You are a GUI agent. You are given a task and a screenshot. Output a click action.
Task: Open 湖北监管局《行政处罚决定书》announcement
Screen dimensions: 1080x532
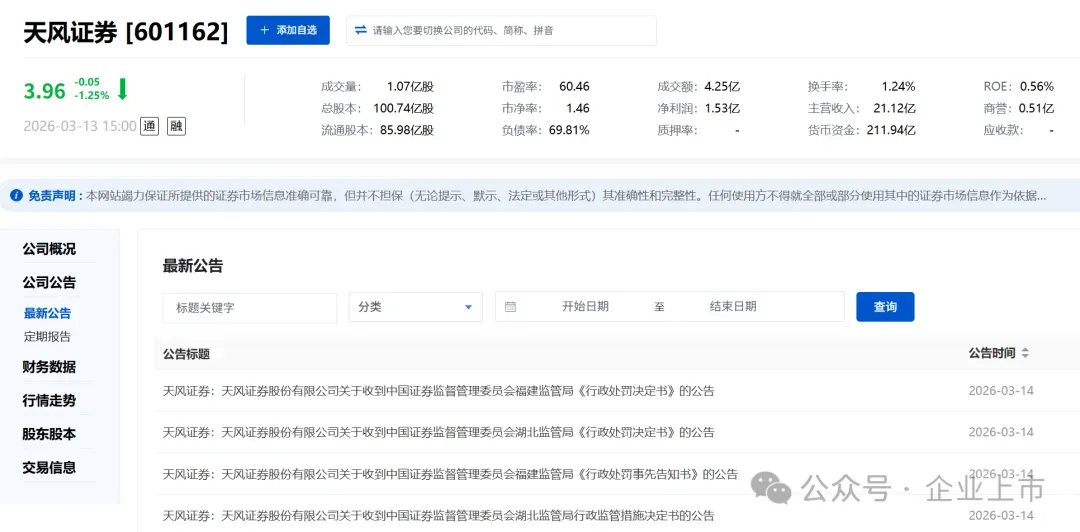pos(439,433)
